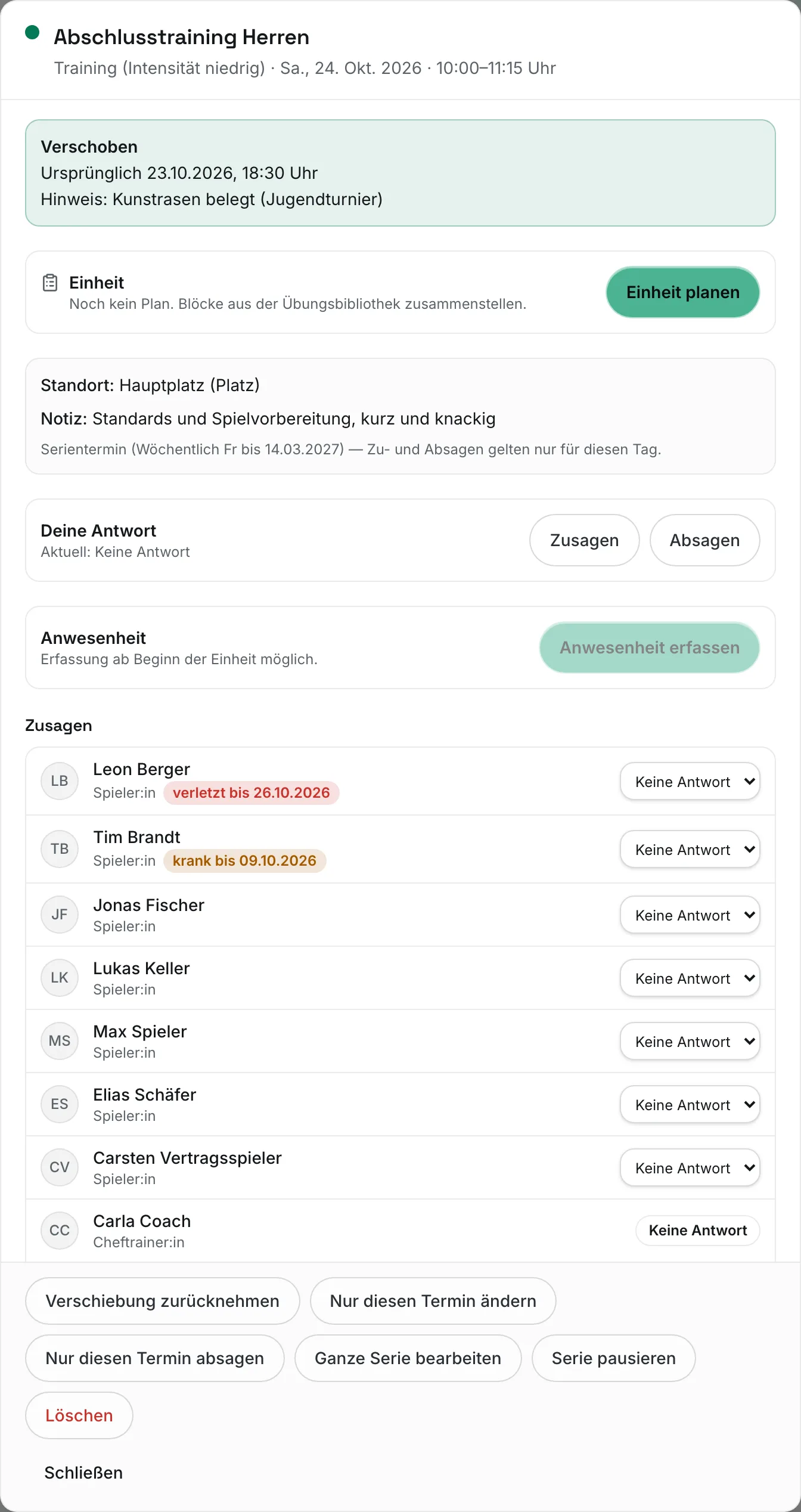Viewport: 801px width, 1512px height.
Task: Open Elias Schäfer's Keine Antwort dropdown
Action: pyautogui.click(x=690, y=1104)
